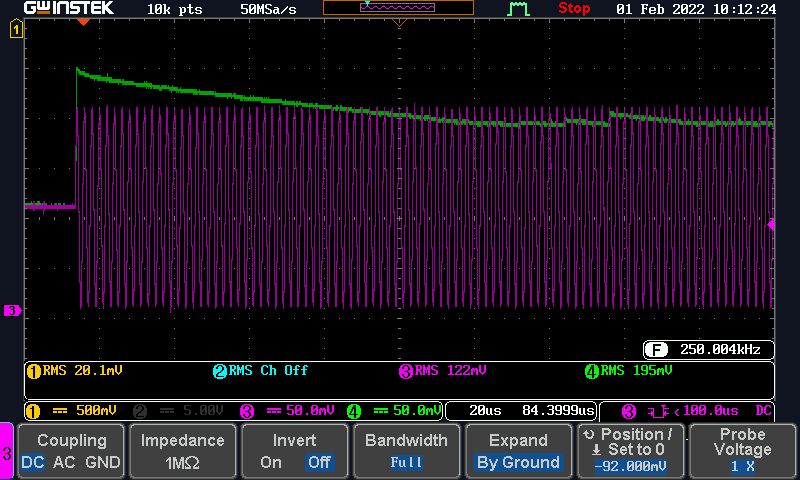Viewport: 800px width, 480px height.
Task: Click the magenta channel 3 indicator icon
Action: (x=247, y=411)
